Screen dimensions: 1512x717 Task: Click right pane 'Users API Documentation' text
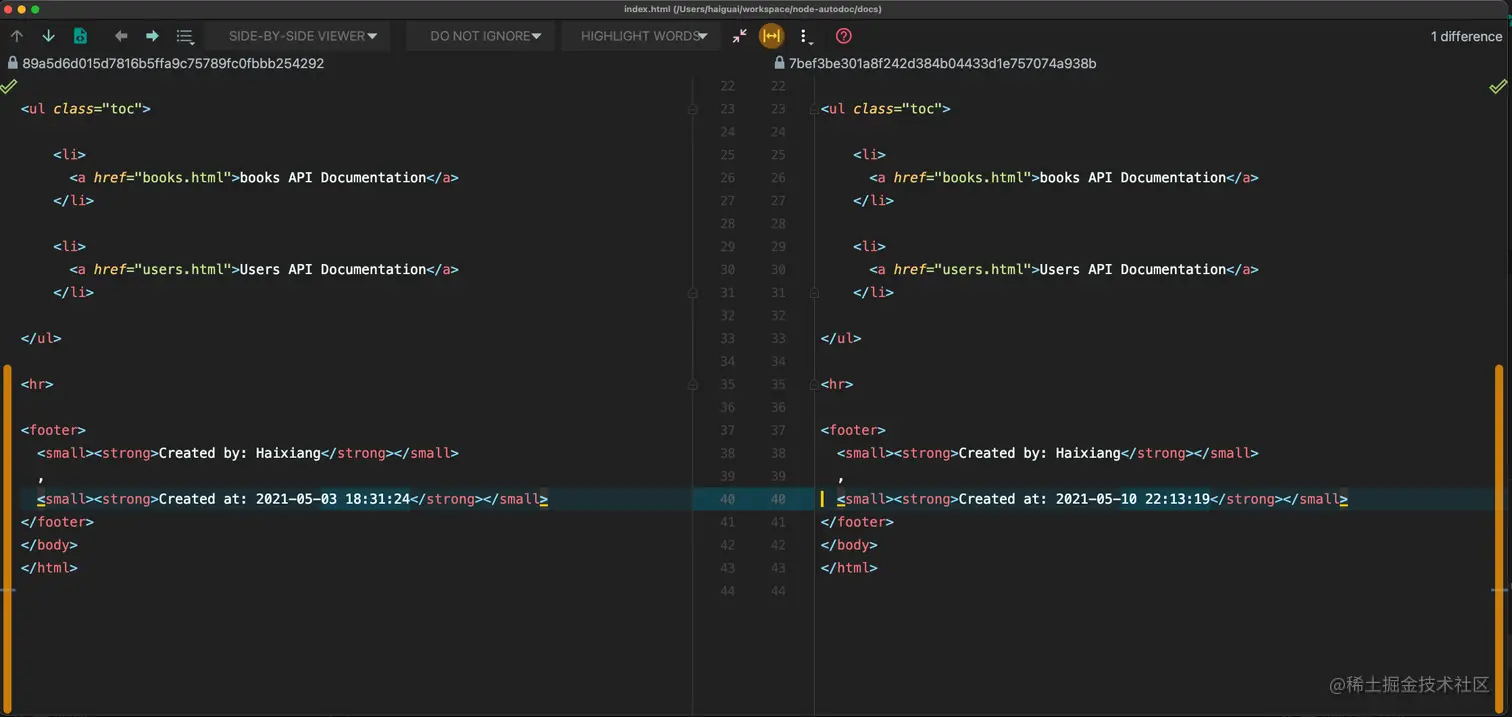click(1133, 270)
